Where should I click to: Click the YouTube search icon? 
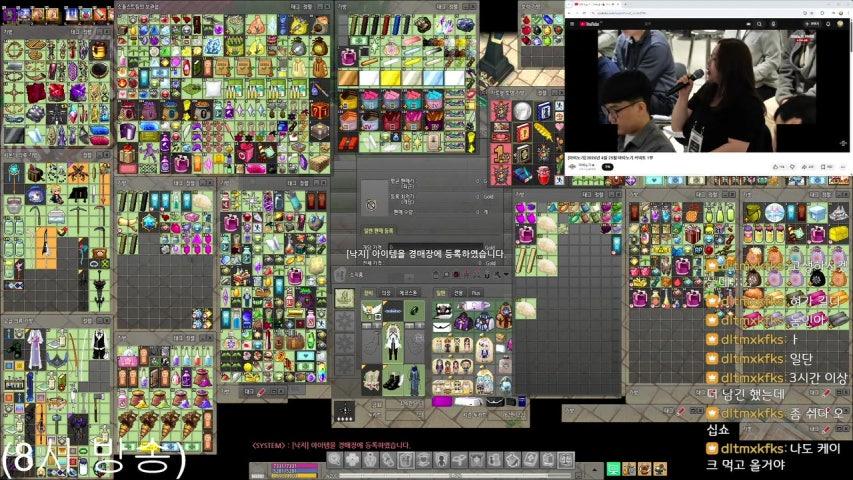759,24
